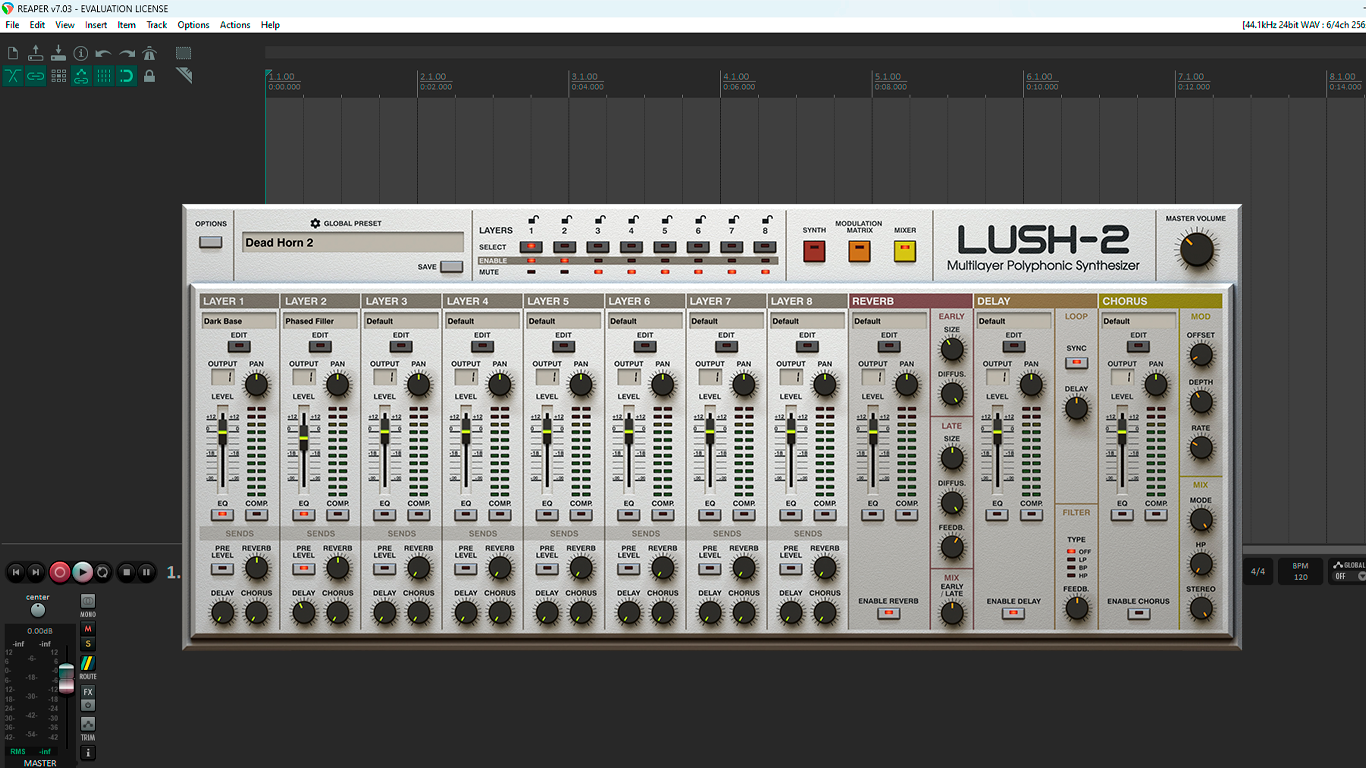Click master track TRIM envelope icon
This screenshot has height=768, width=1366.
[88, 724]
